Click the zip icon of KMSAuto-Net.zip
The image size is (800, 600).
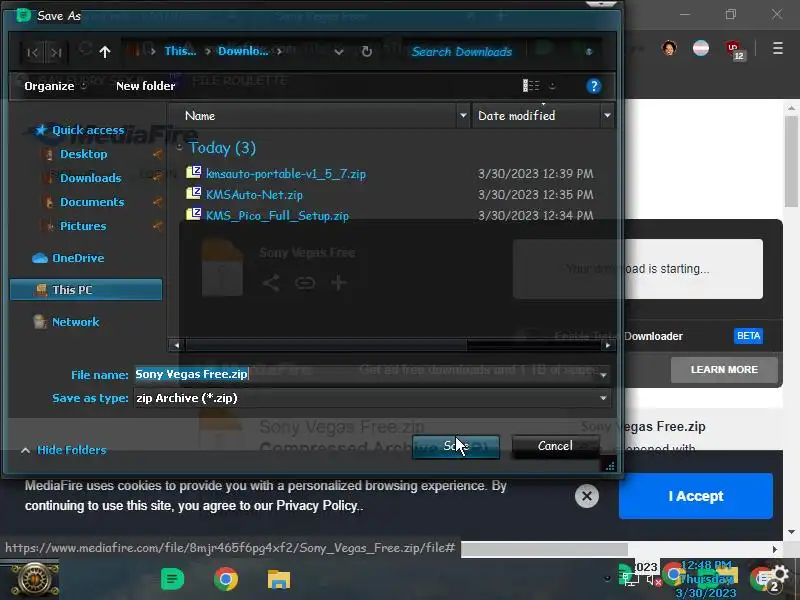click(x=194, y=193)
